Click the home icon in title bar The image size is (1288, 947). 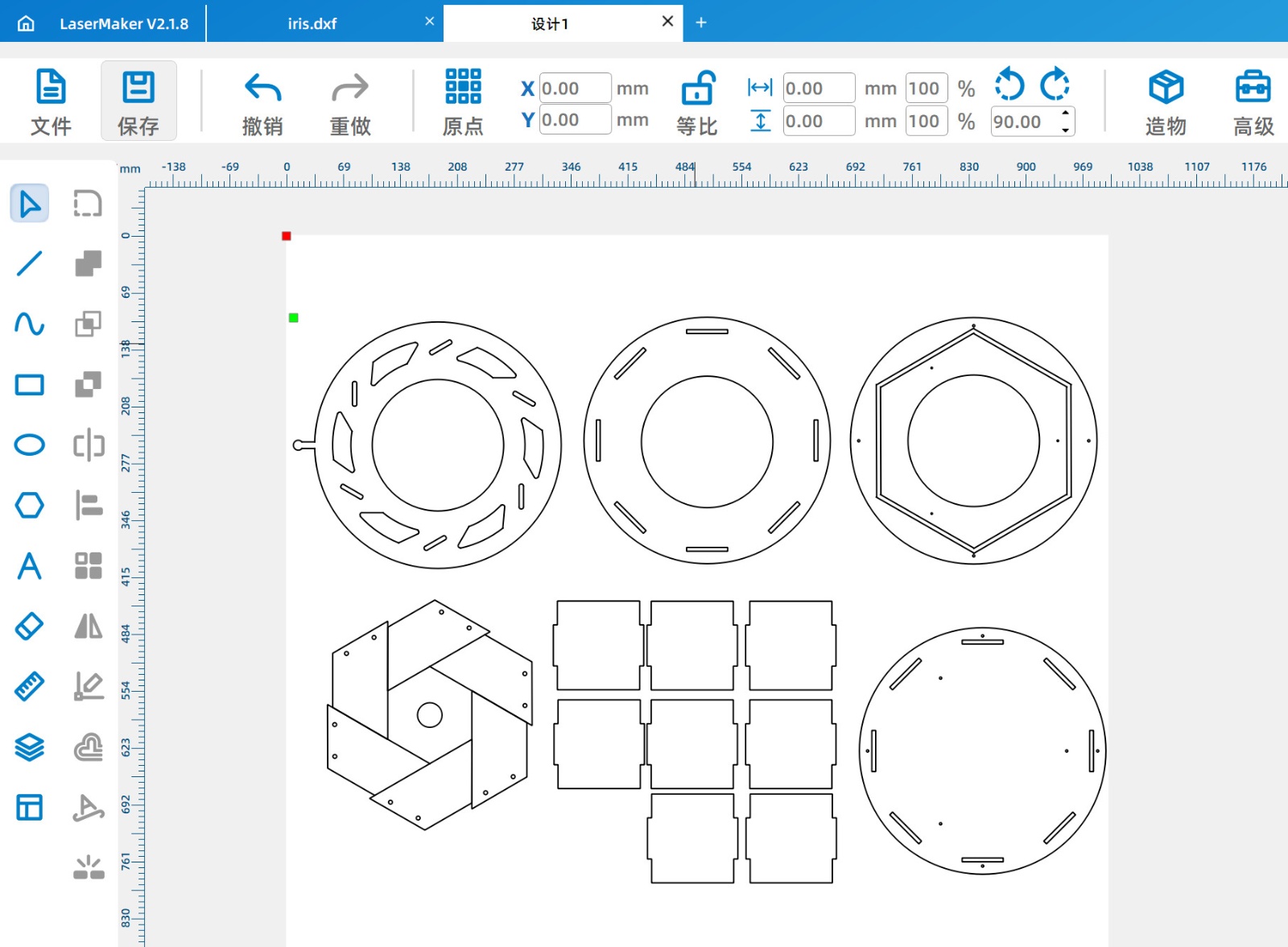(26, 23)
